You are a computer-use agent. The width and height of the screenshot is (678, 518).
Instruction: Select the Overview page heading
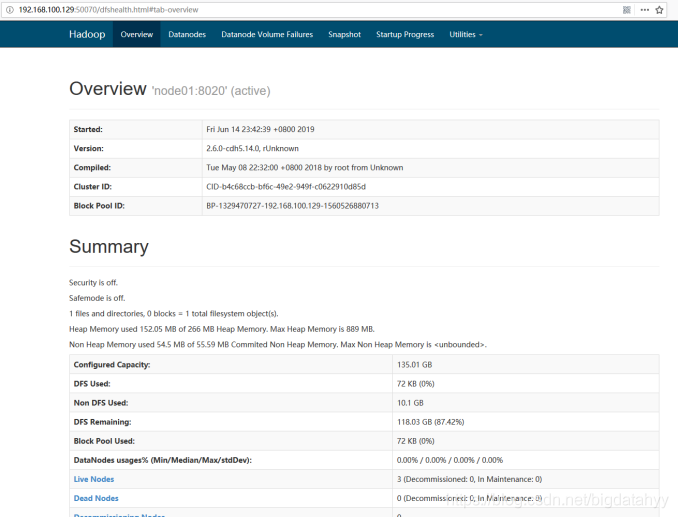point(108,89)
